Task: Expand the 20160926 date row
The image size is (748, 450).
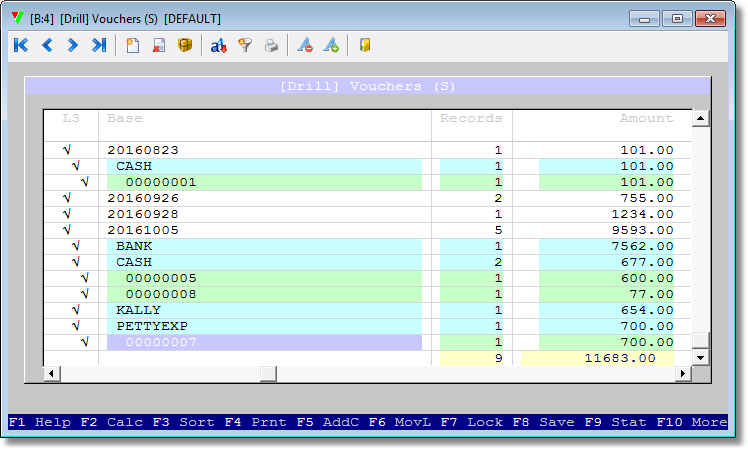Action: [x=367, y=198]
